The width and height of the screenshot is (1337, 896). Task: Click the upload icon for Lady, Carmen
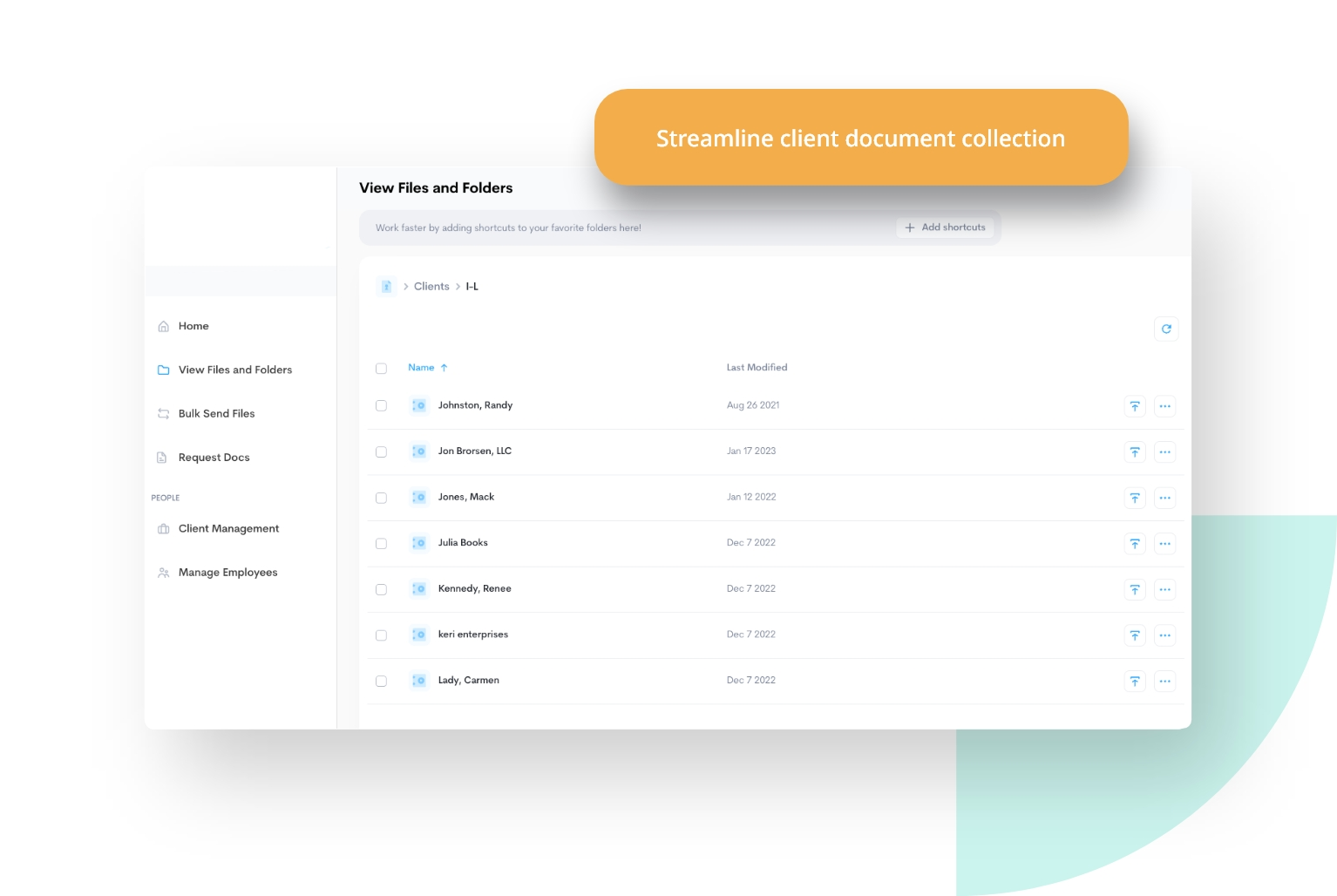[x=1135, y=681]
